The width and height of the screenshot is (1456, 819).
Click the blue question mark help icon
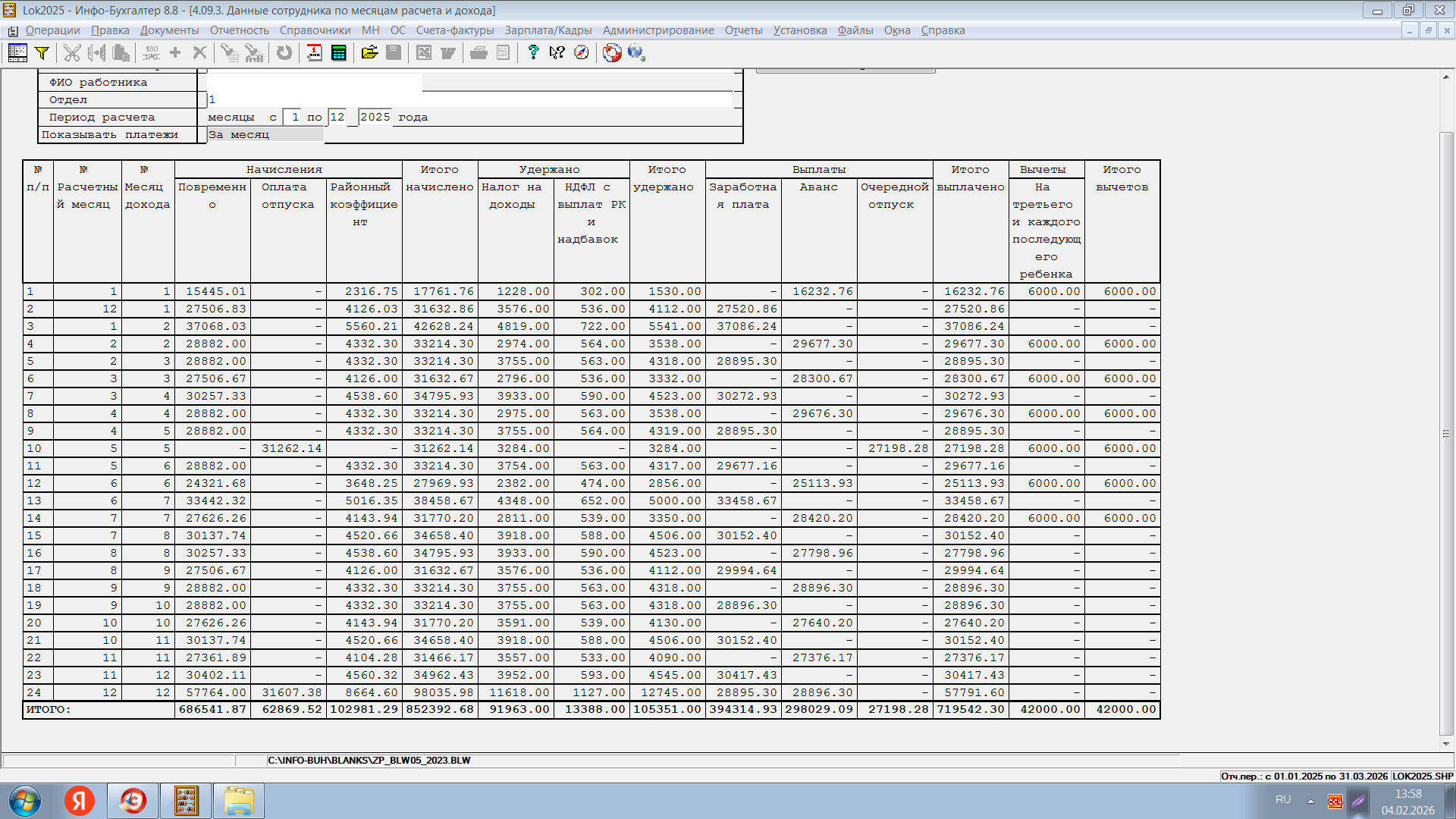(533, 52)
